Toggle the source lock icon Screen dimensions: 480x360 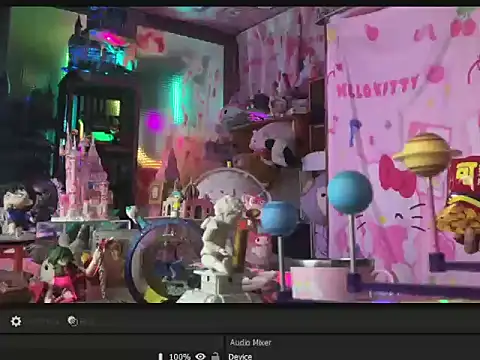pos(215,356)
